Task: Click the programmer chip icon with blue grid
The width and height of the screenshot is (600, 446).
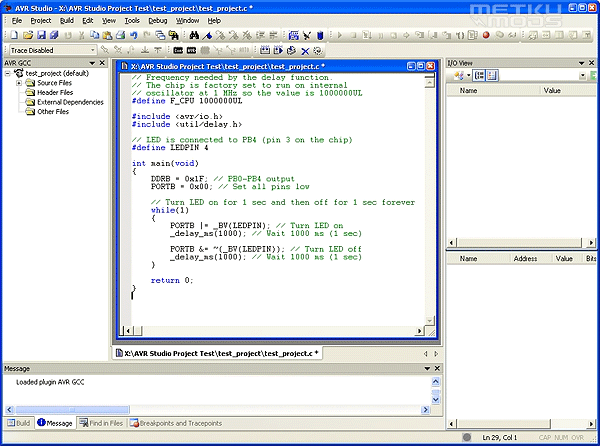Action: pyautogui.click(x=293, y=35)
